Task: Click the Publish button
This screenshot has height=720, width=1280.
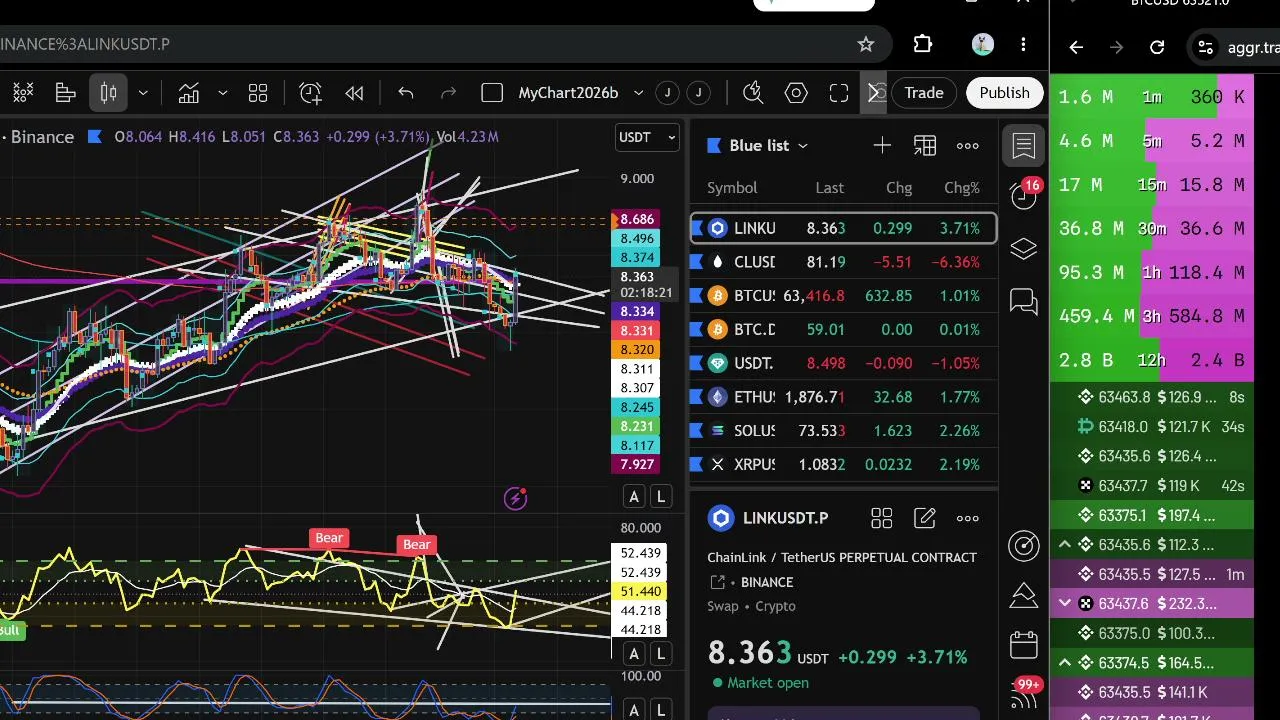Action: (1004, 93)
